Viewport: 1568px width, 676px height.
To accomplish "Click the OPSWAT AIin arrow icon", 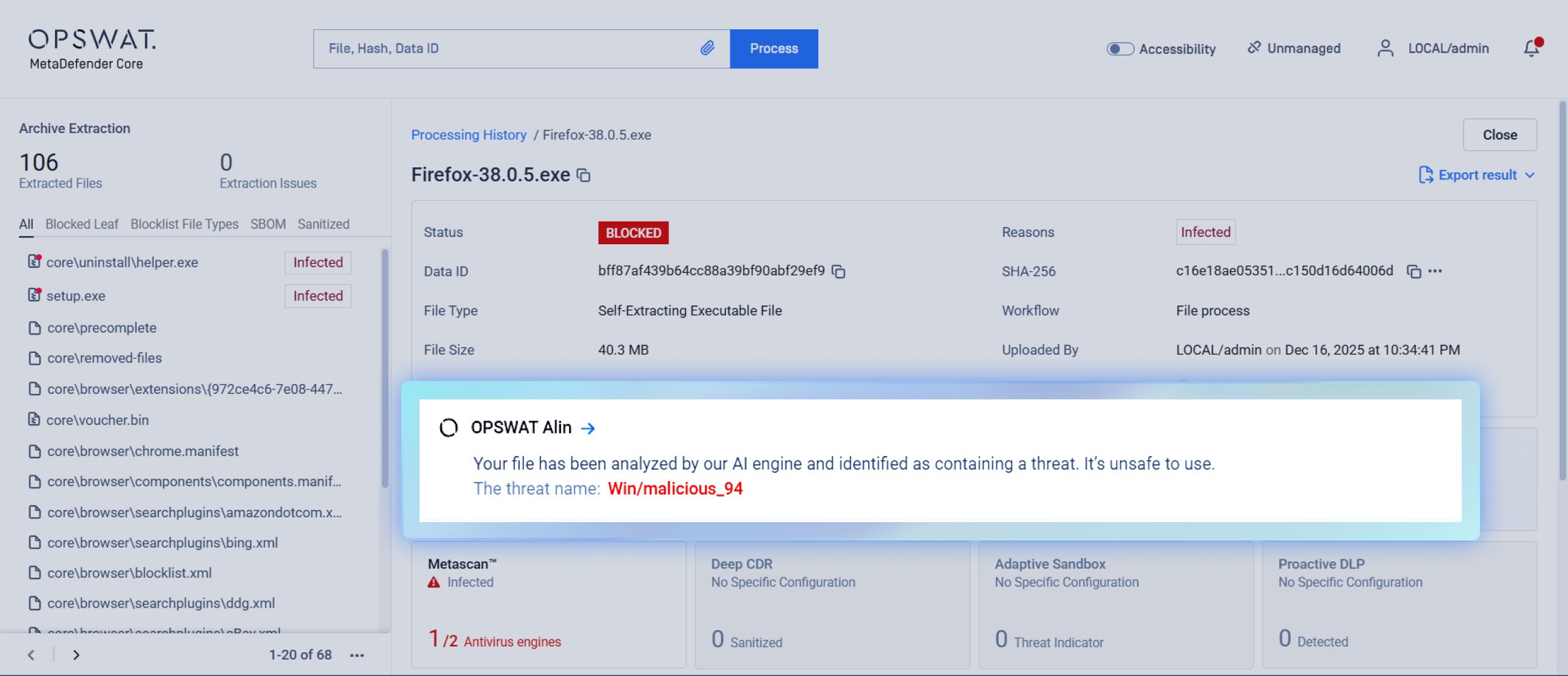I will tap(587, 428).
